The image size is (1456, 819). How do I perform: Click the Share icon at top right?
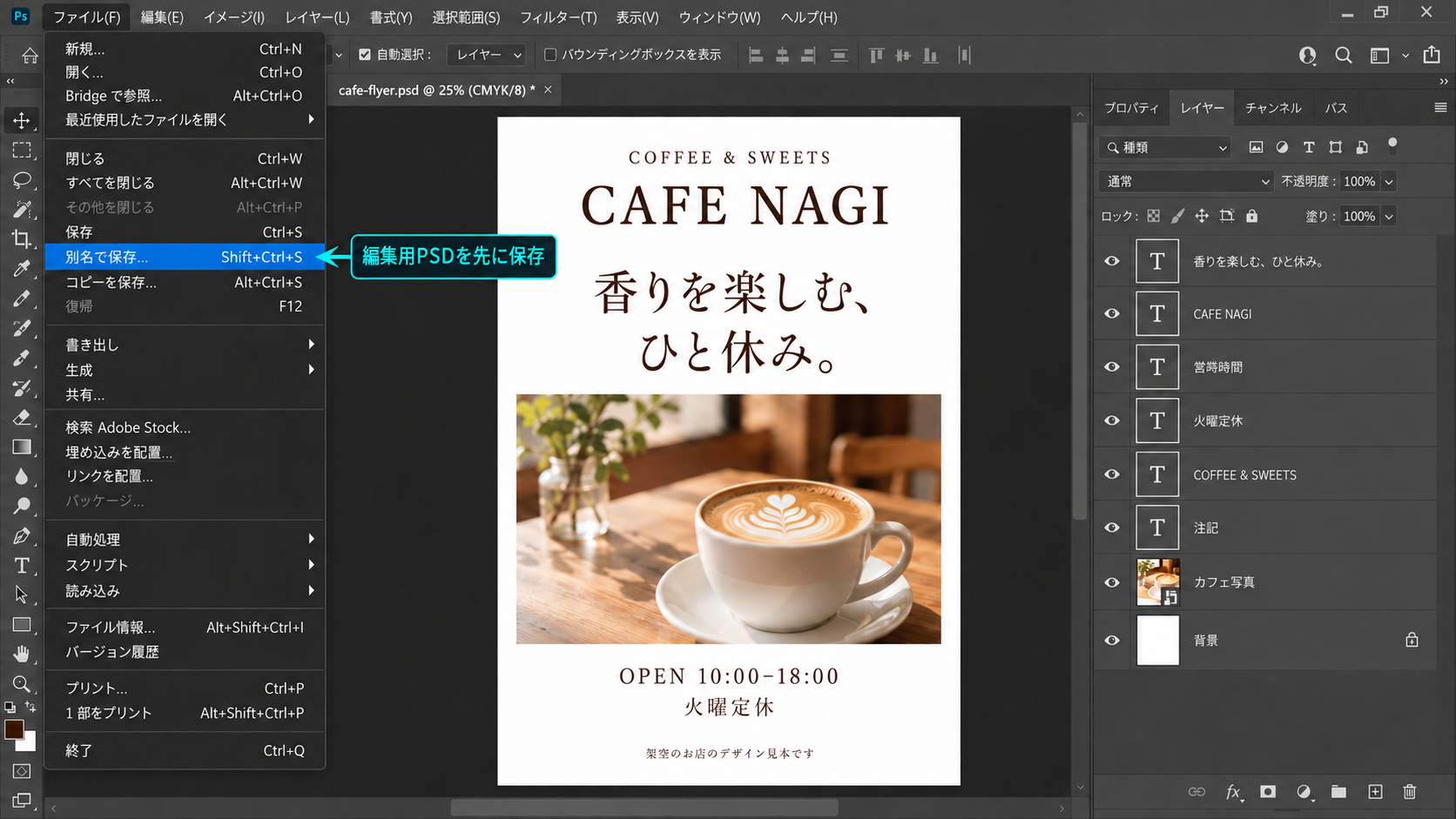[x=1432, y=55]
